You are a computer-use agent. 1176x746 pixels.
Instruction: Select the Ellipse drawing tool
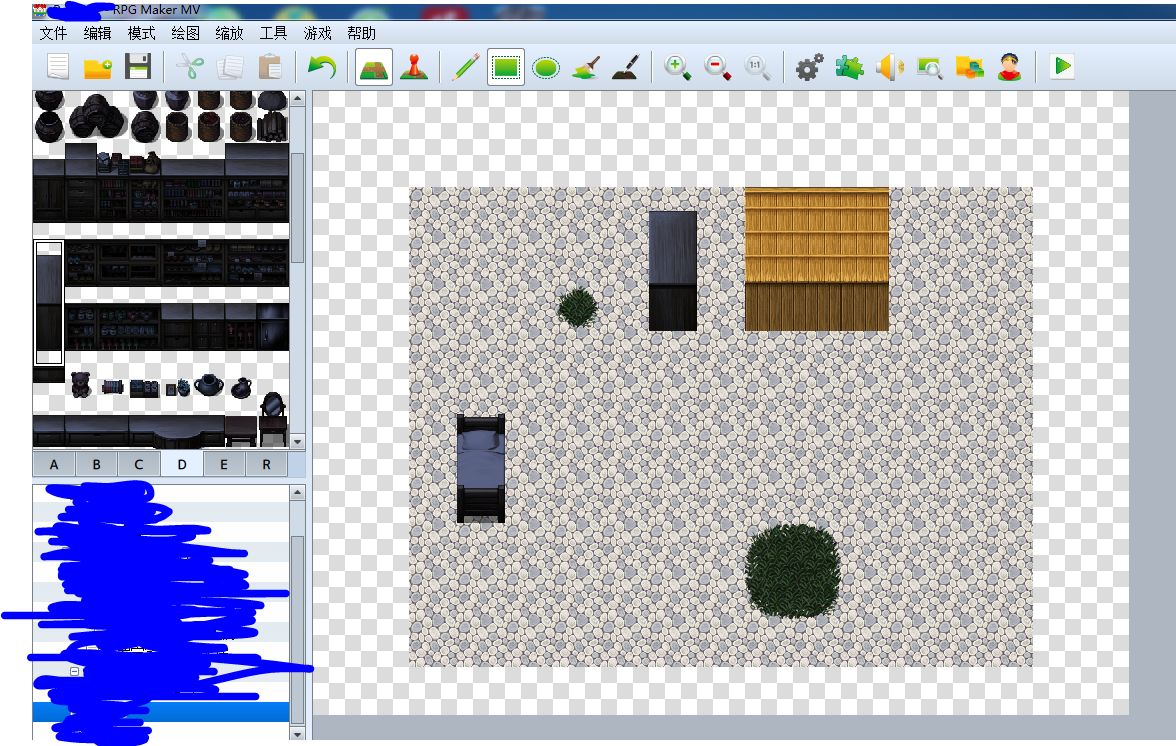pos(545,67)
